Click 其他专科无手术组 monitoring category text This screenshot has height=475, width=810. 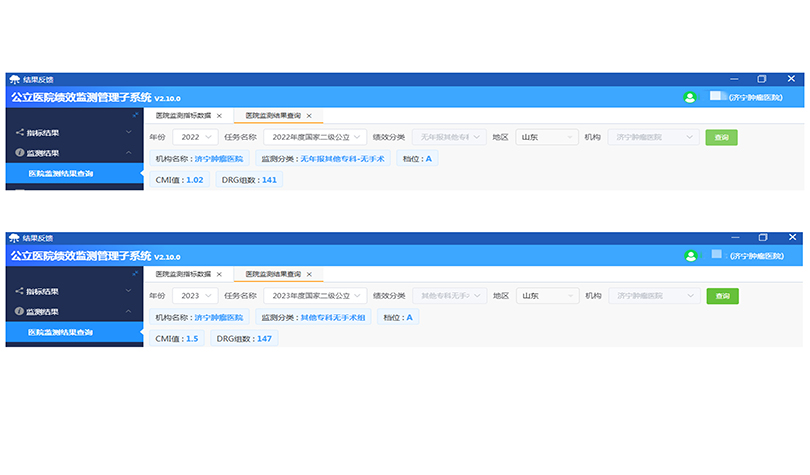coord(333,318)
